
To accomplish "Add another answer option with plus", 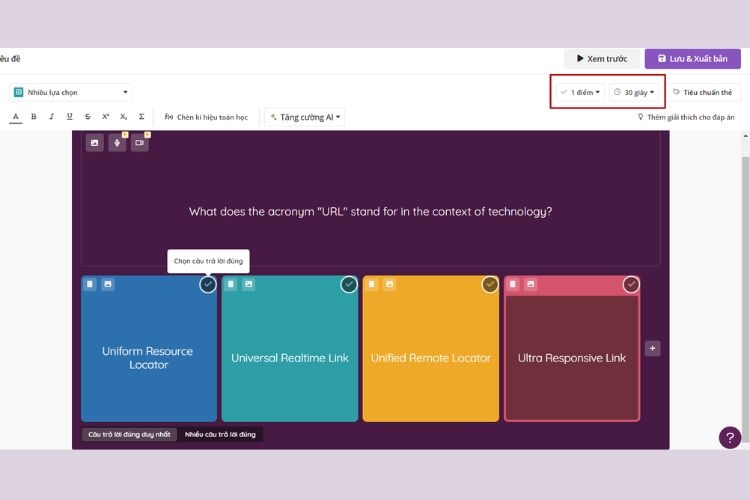I will (652, 348).
